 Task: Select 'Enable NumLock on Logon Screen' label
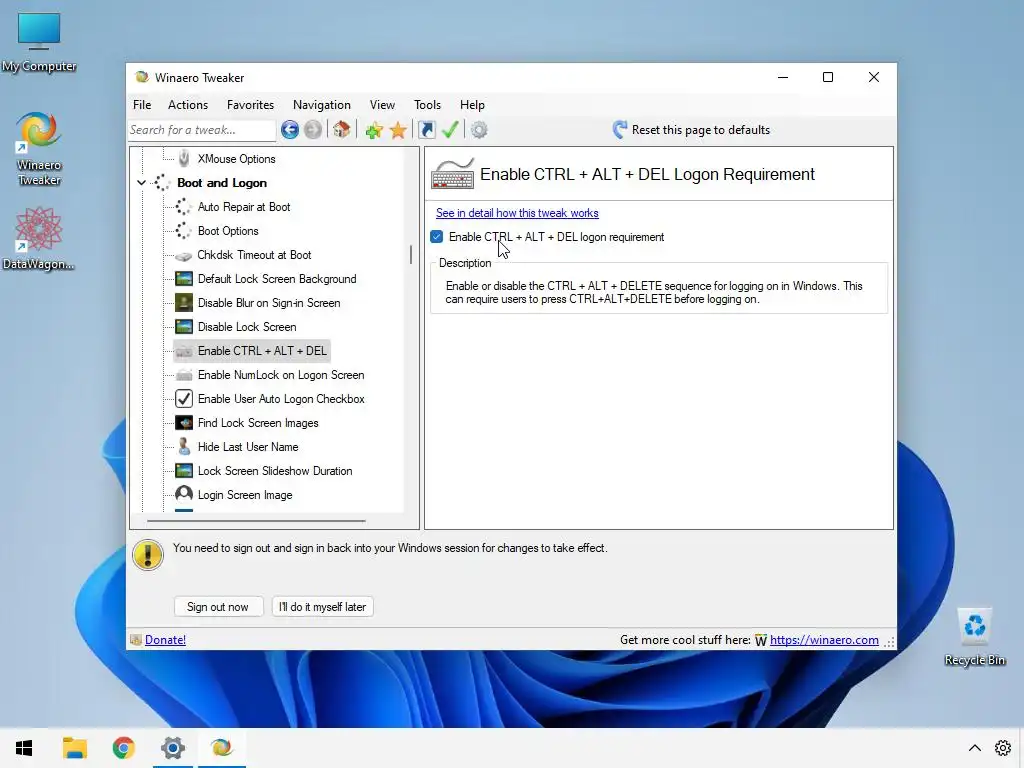point(281,375)
